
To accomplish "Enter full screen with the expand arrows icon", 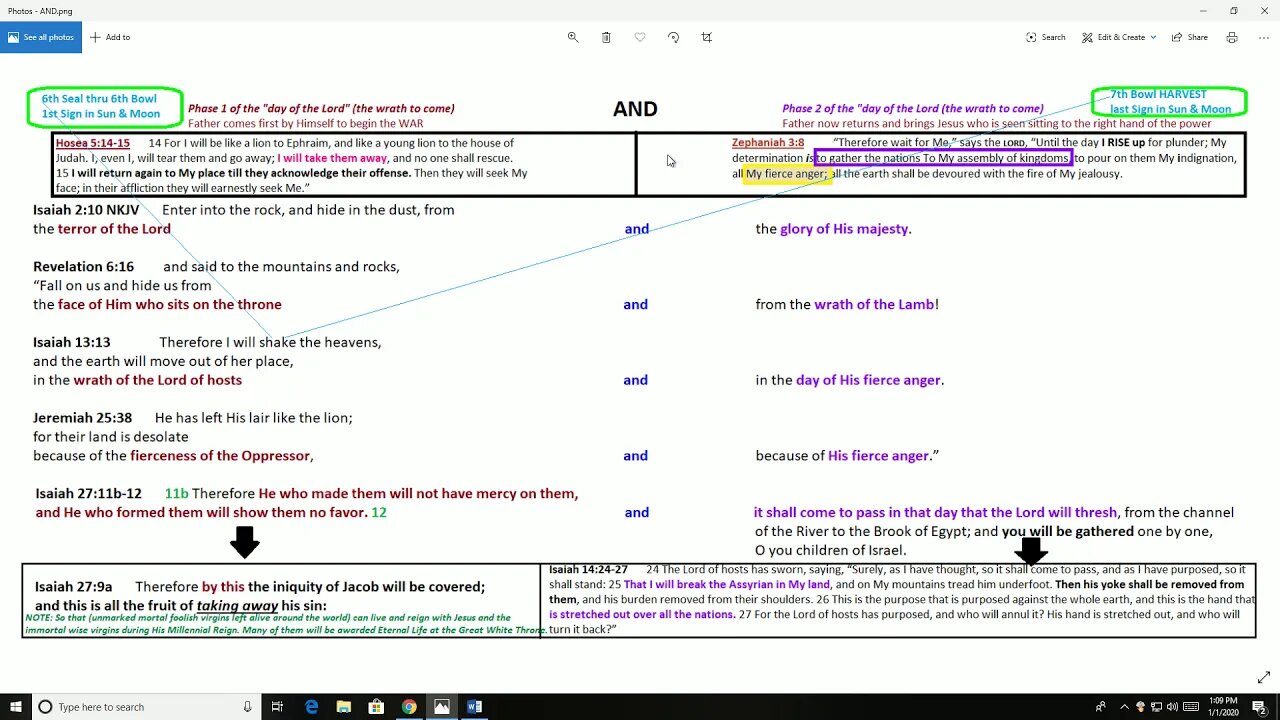I will (x=1263, y=677).
